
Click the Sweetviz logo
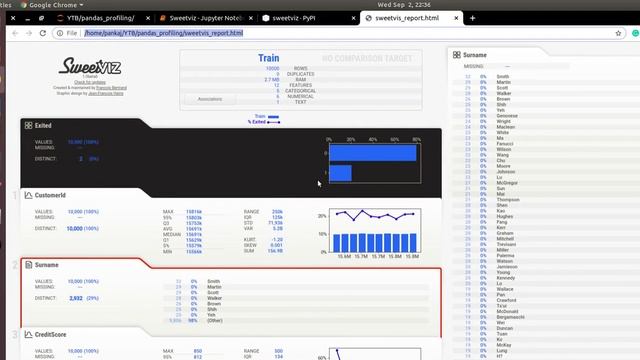90,66
